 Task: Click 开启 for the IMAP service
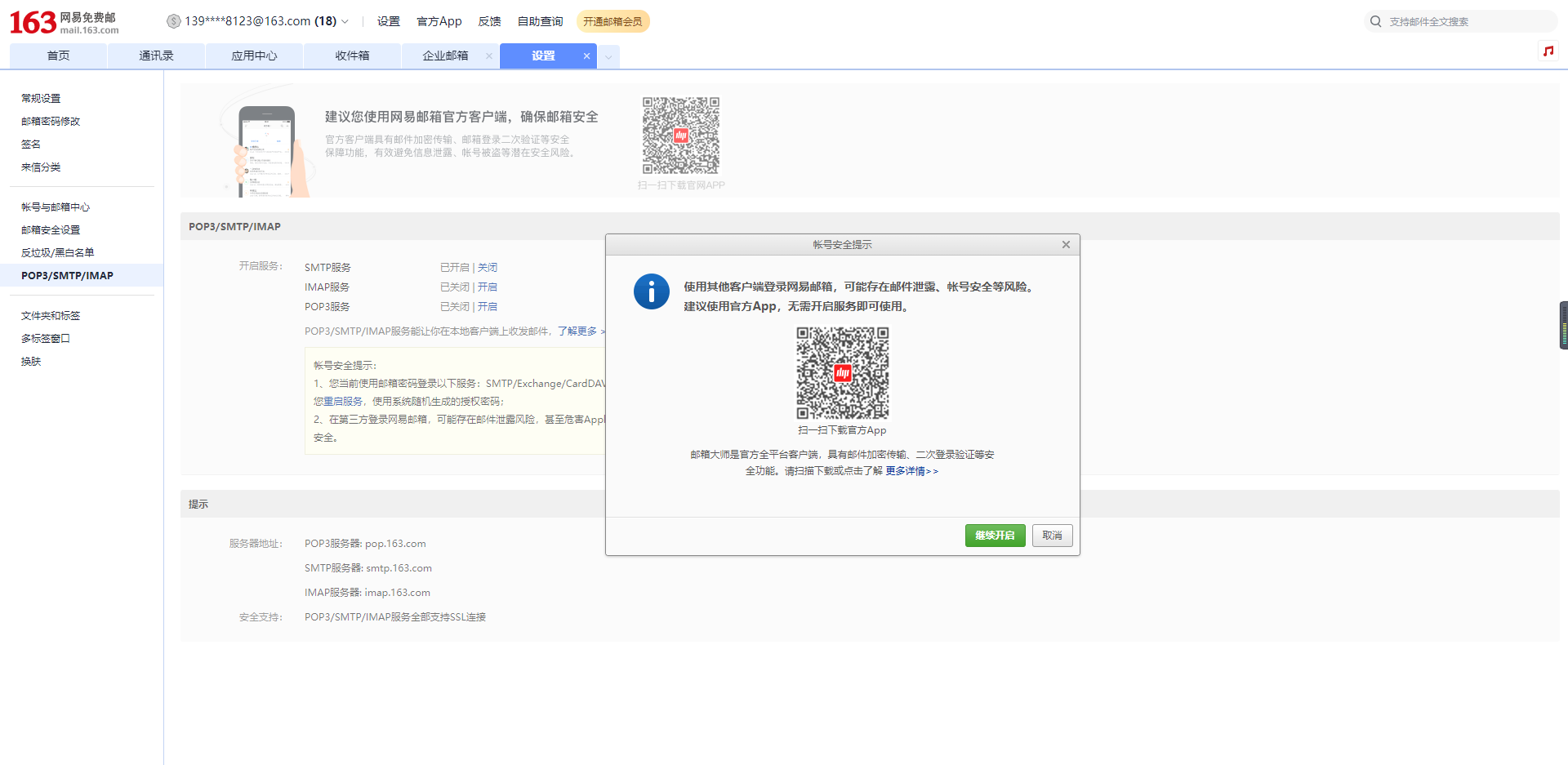point(488,287)
